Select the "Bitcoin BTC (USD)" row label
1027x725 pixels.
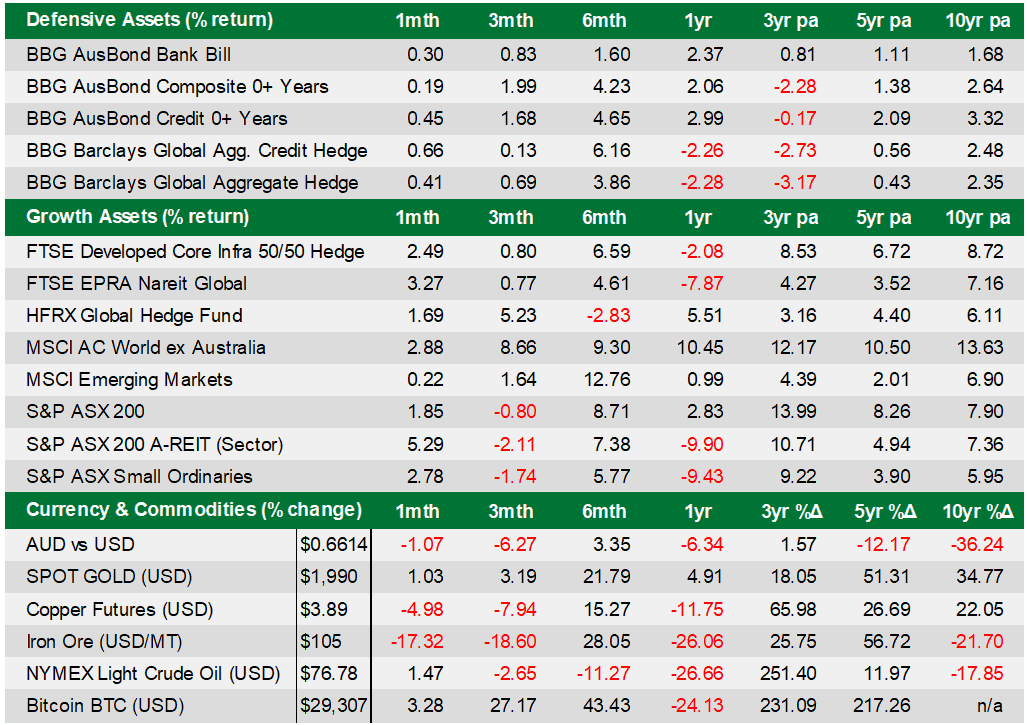pyautogui.click(x=105, y=706)
